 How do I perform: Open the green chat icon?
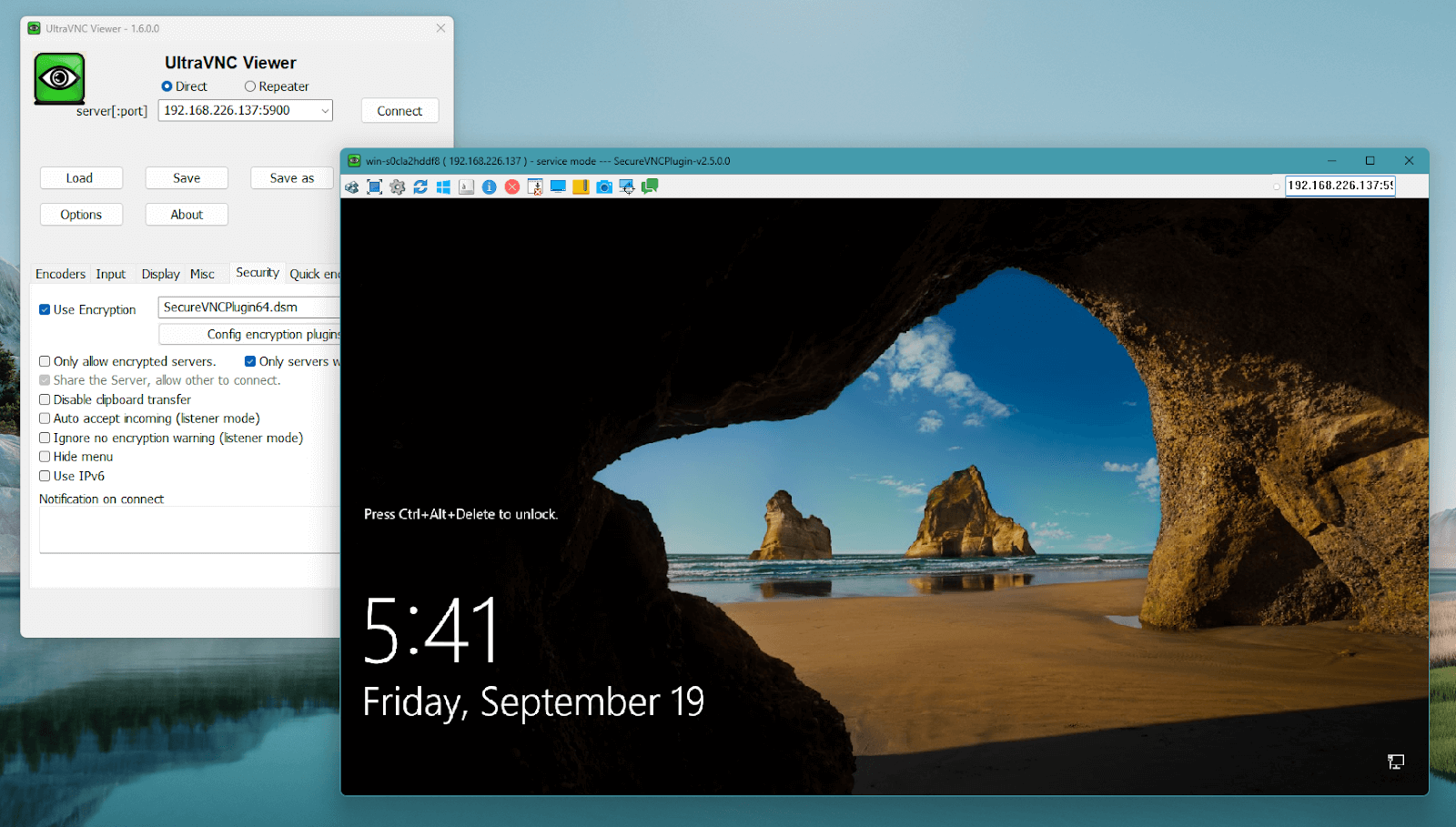pyautogui.click(x=650, y=187)
